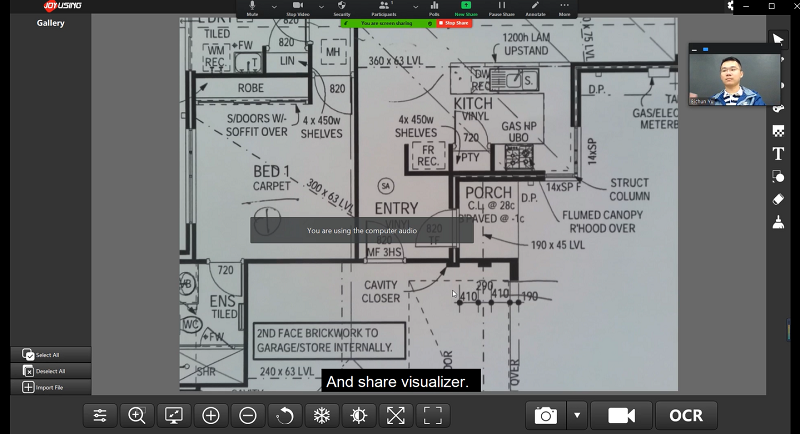Zoom in with the plus circle icon
800x434 pixels.
(x=211, y=415)
